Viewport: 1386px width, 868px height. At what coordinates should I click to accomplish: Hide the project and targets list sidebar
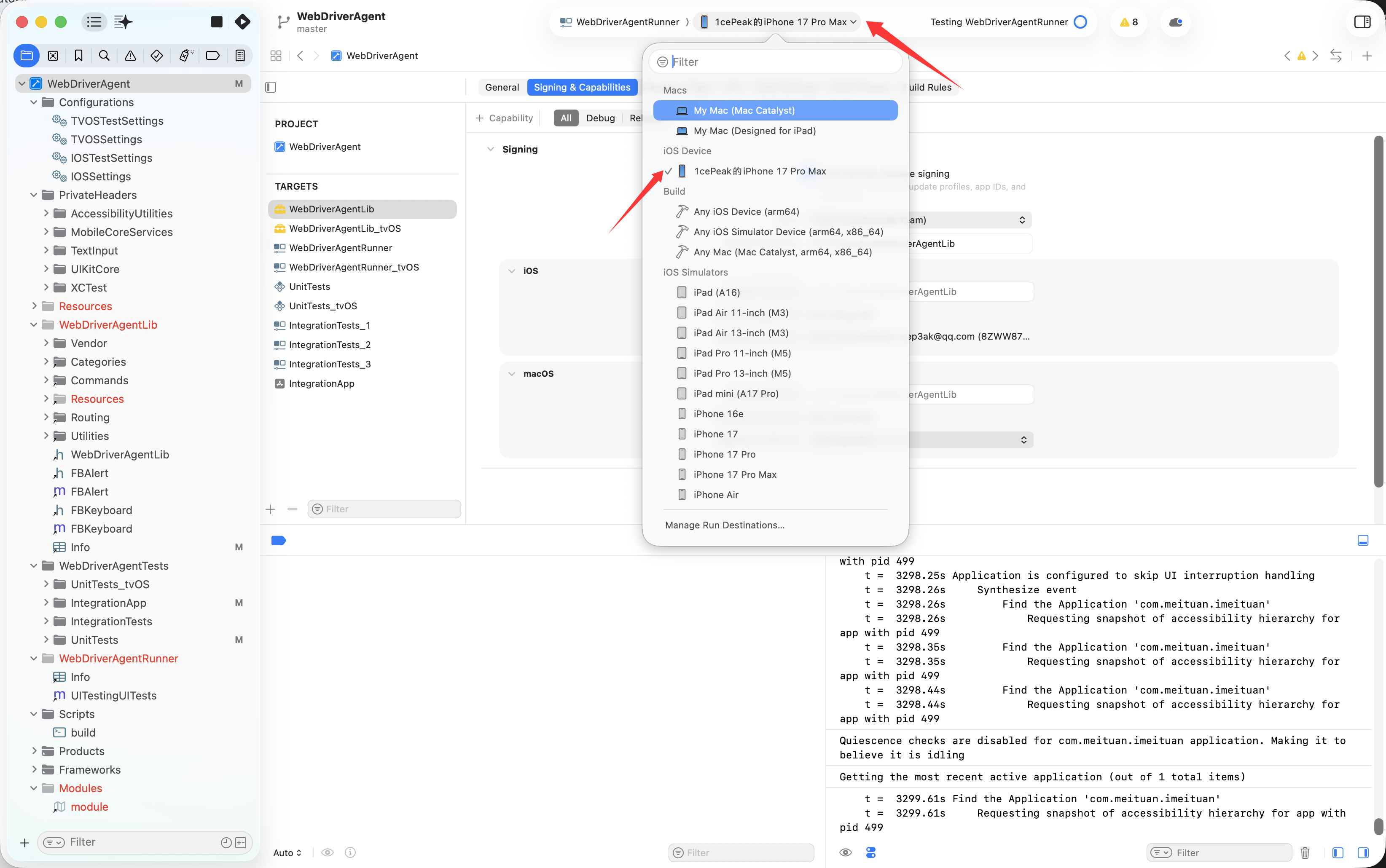coord(271,87)
